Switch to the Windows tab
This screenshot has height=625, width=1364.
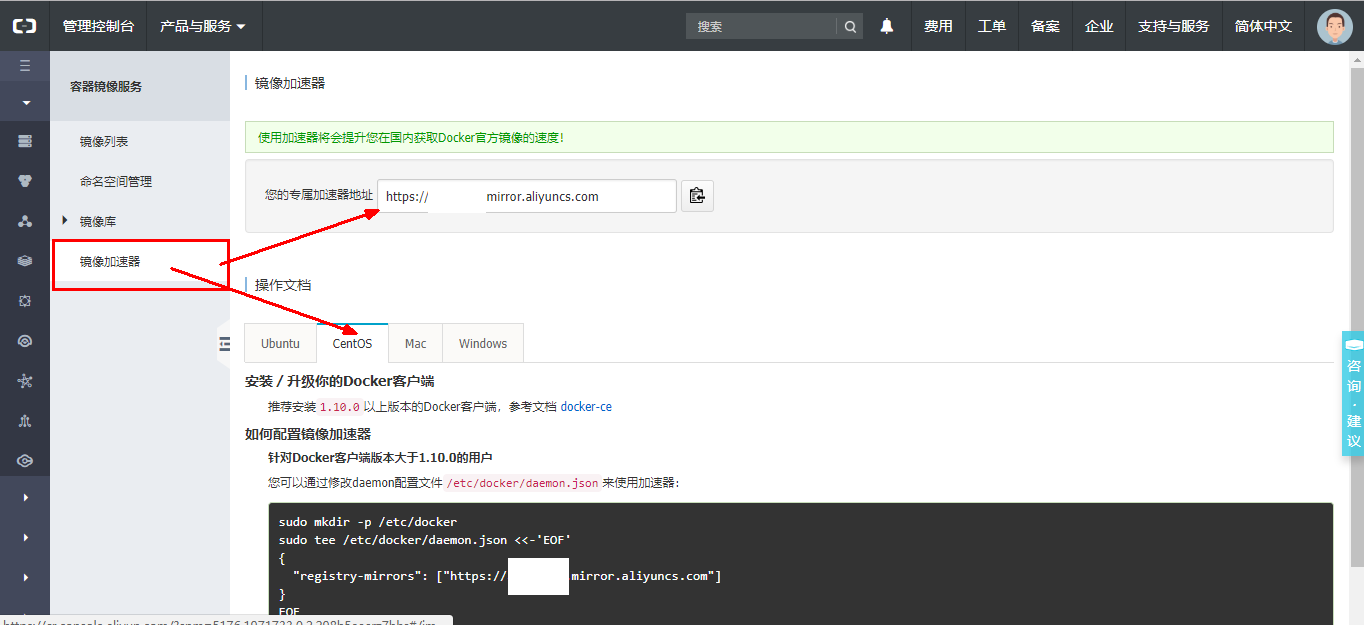pos(483,343)
